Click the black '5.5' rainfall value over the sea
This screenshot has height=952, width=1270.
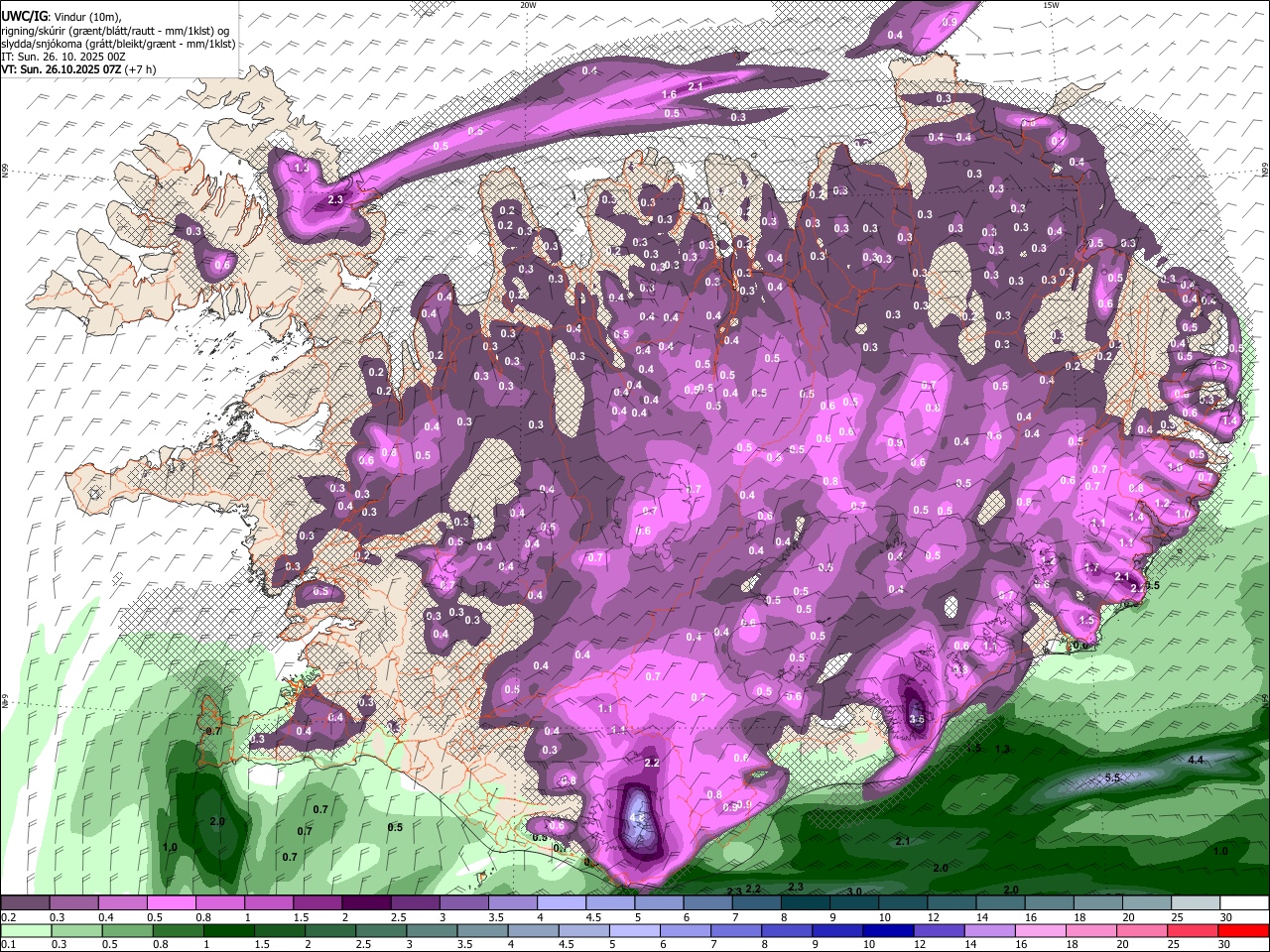click(1112, 778)
